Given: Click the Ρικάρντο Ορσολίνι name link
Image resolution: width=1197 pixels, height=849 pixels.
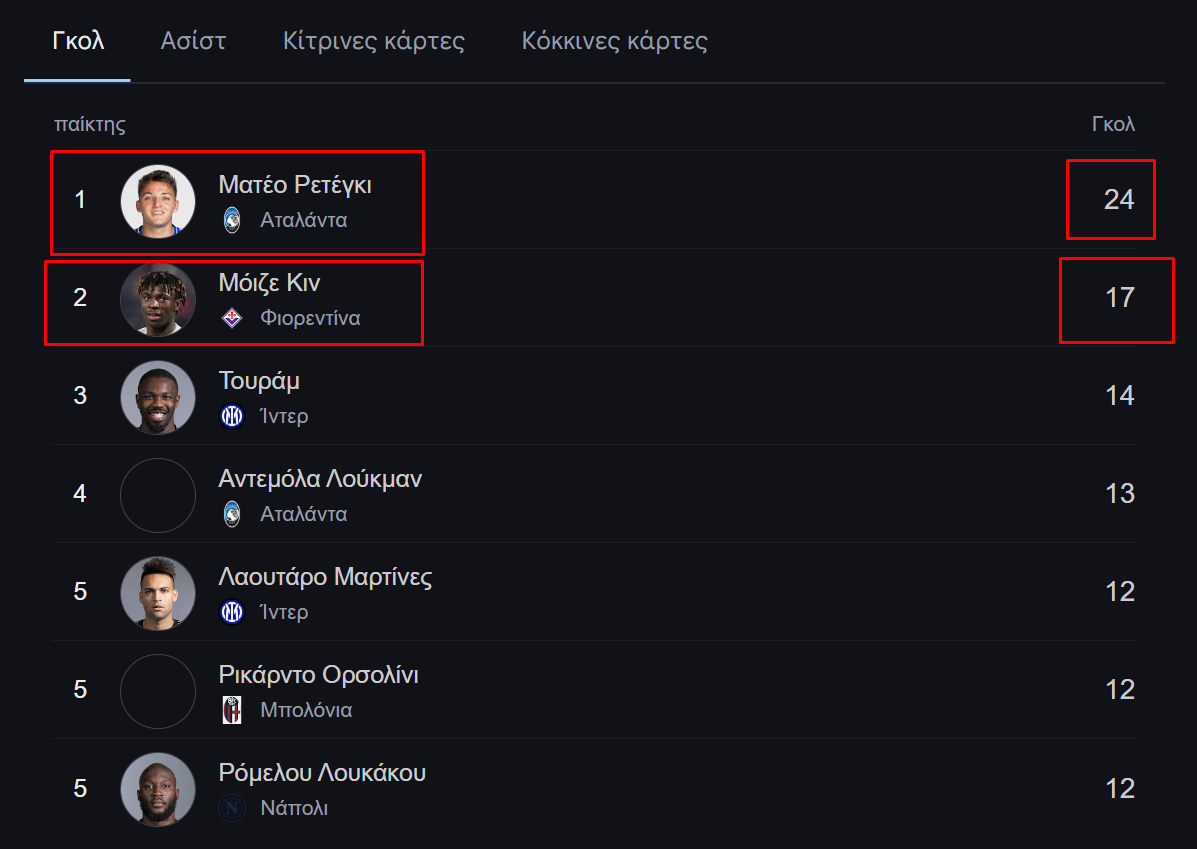Looking at the screenshot, I should click(x=318, y=675).
